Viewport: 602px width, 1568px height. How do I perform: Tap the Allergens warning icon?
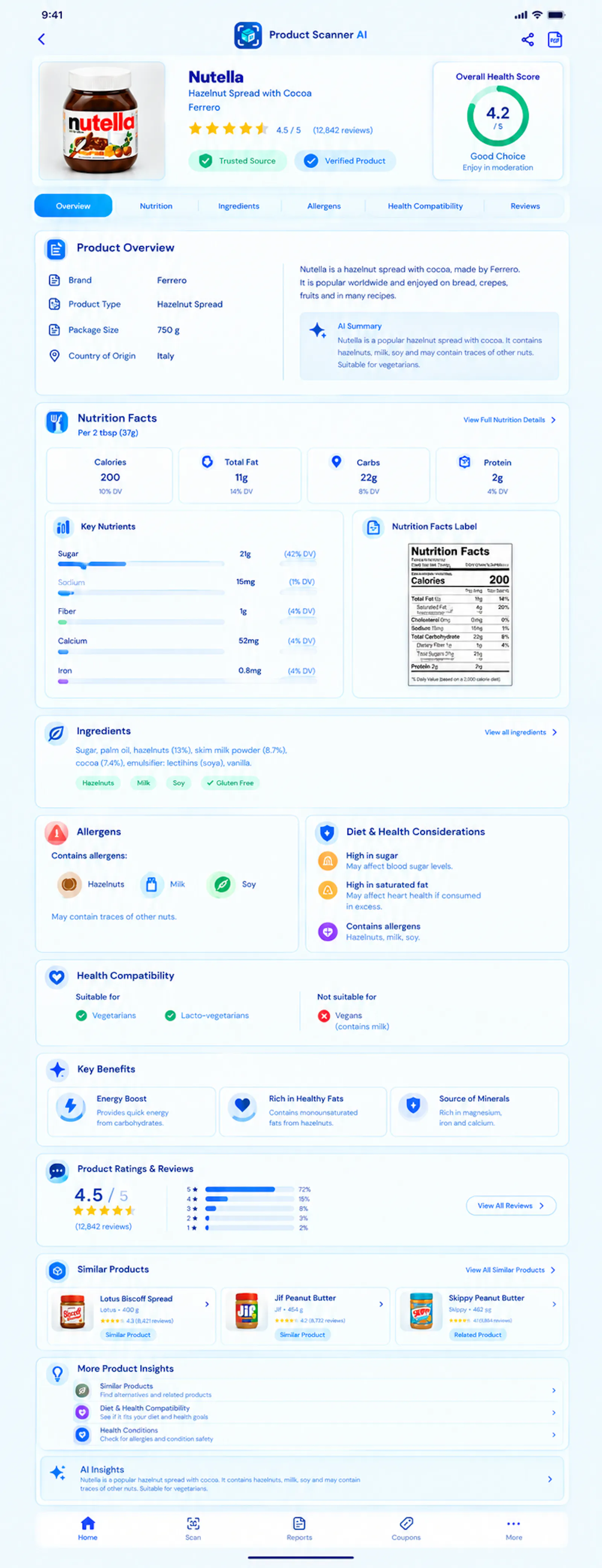click(56, 833)
